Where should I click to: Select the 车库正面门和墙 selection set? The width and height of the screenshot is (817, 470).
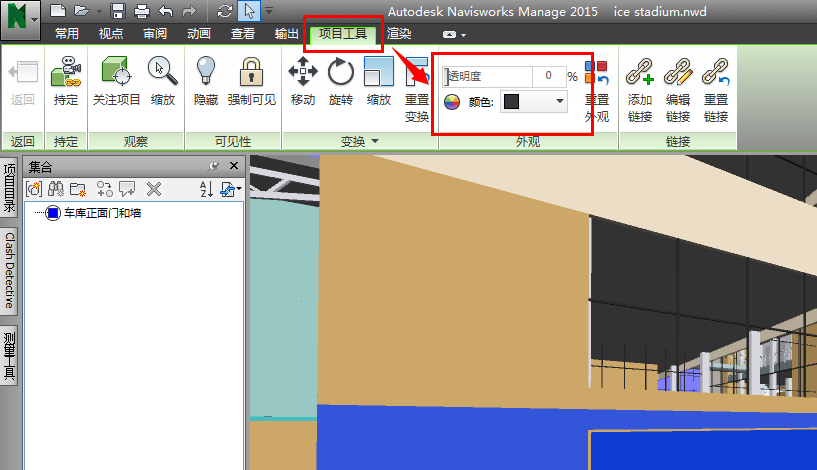[x=101, y=213]
